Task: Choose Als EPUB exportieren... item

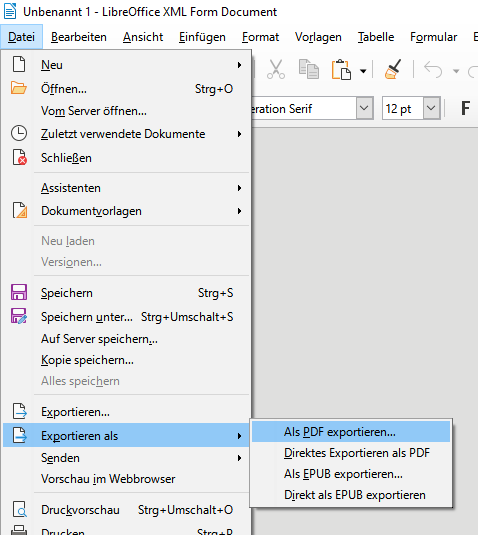Action: [x=351, y=474]
